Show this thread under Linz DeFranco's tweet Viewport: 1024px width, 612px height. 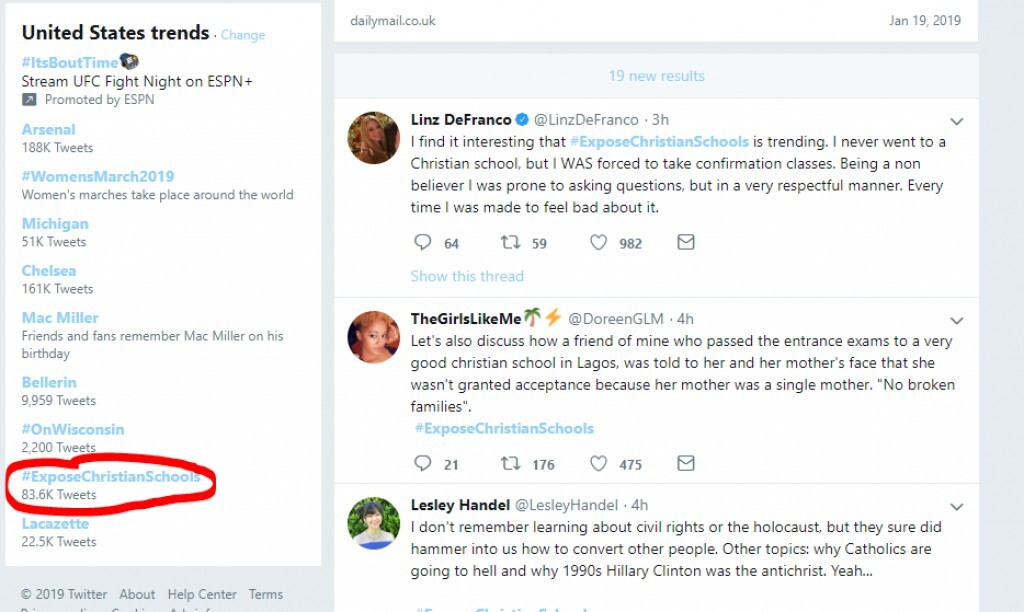(467, 276)
